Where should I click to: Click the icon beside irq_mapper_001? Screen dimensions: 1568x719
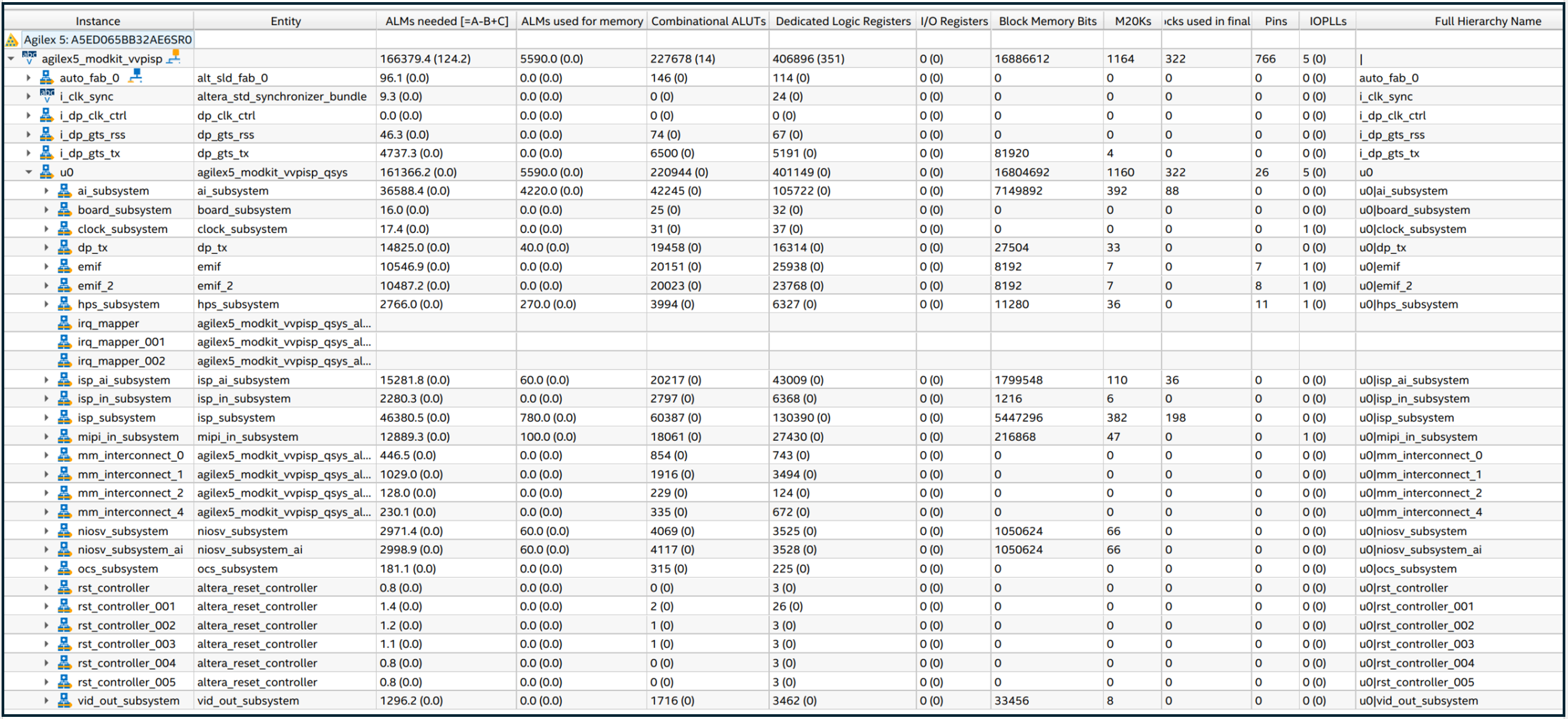click(64, 342)
